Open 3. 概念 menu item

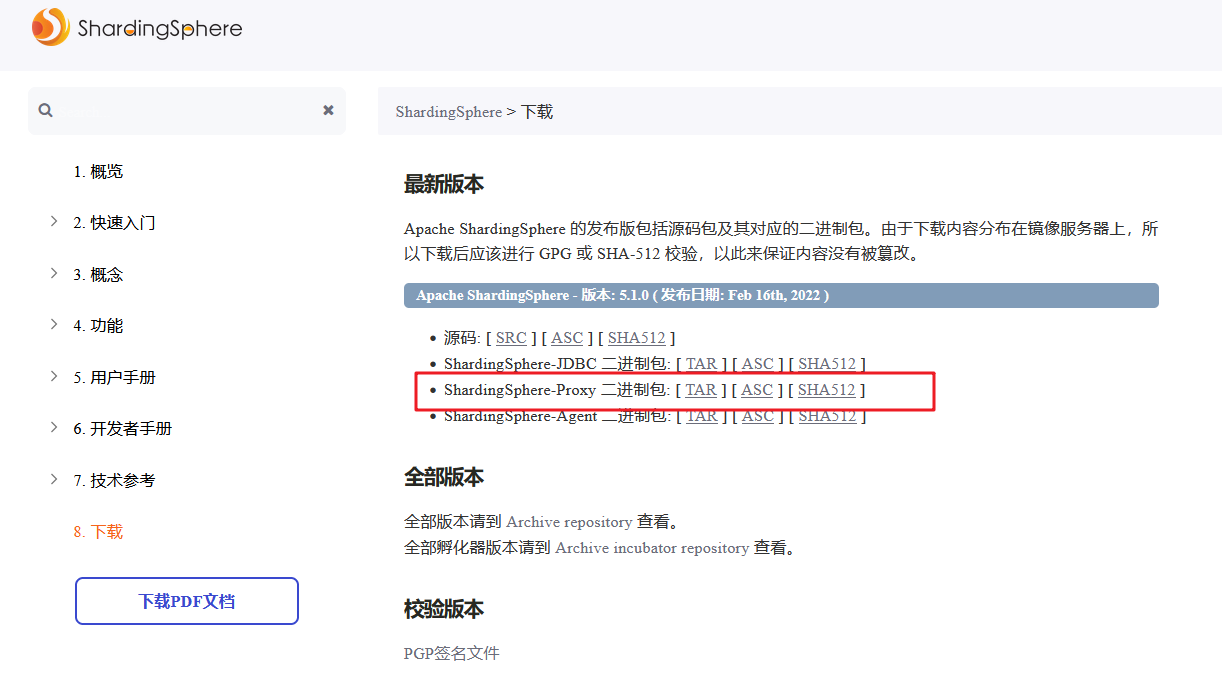(98, 275)
